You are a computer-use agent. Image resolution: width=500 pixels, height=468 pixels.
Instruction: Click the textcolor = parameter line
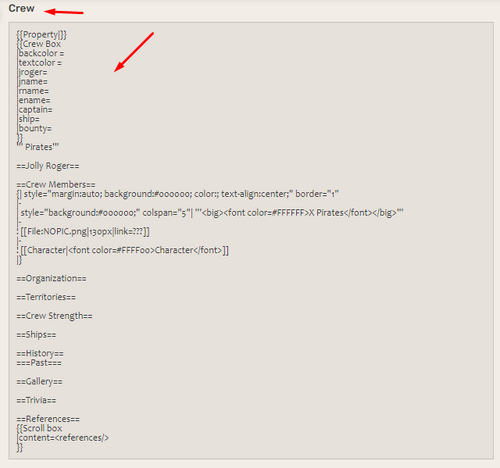40,63
